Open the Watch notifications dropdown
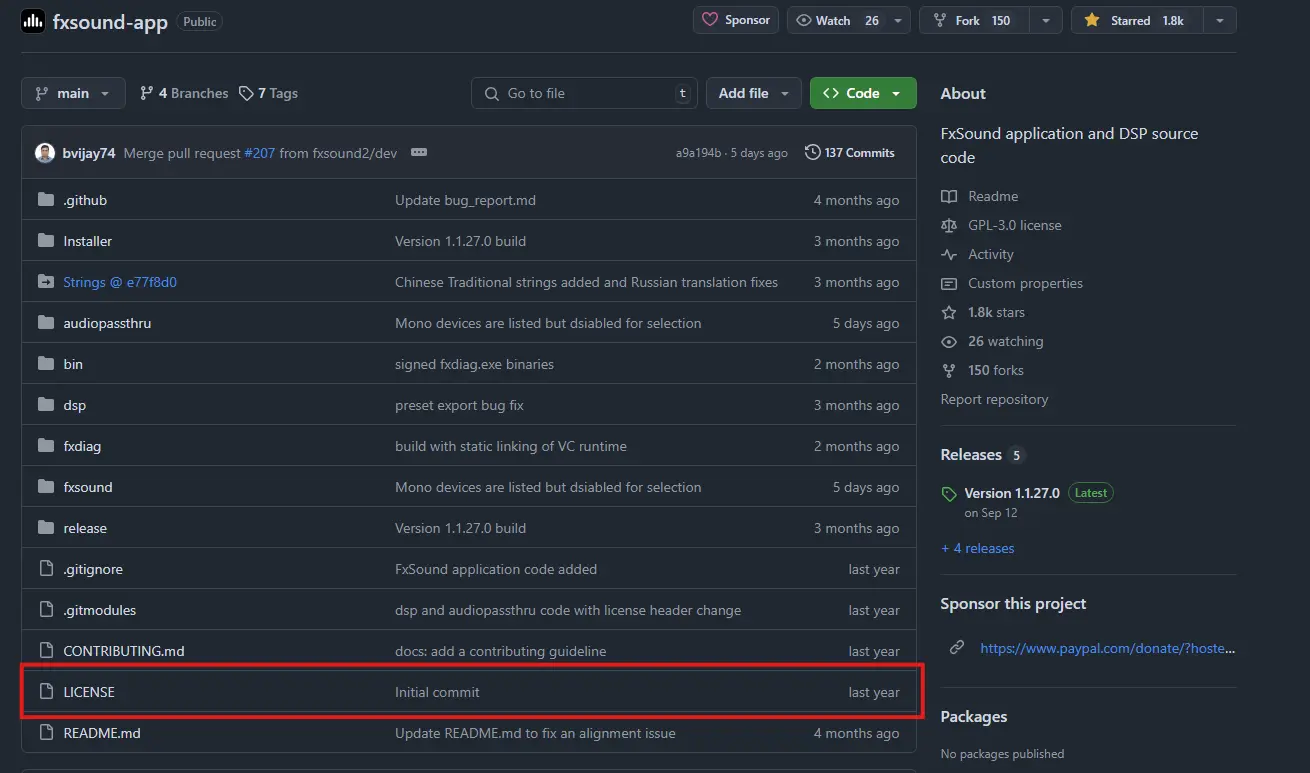1310x773 pixels. point(849,20)
